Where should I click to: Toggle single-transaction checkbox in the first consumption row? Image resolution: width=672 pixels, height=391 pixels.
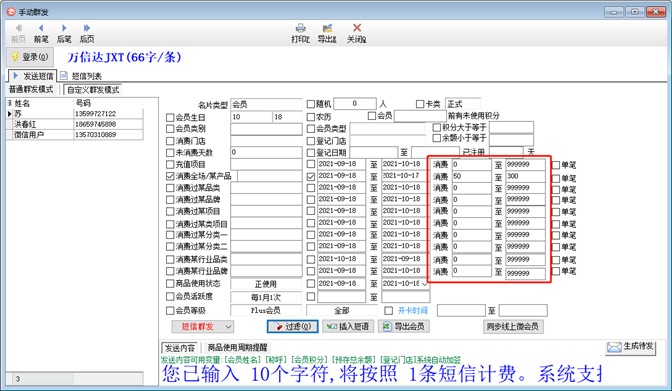pos(556,165)
